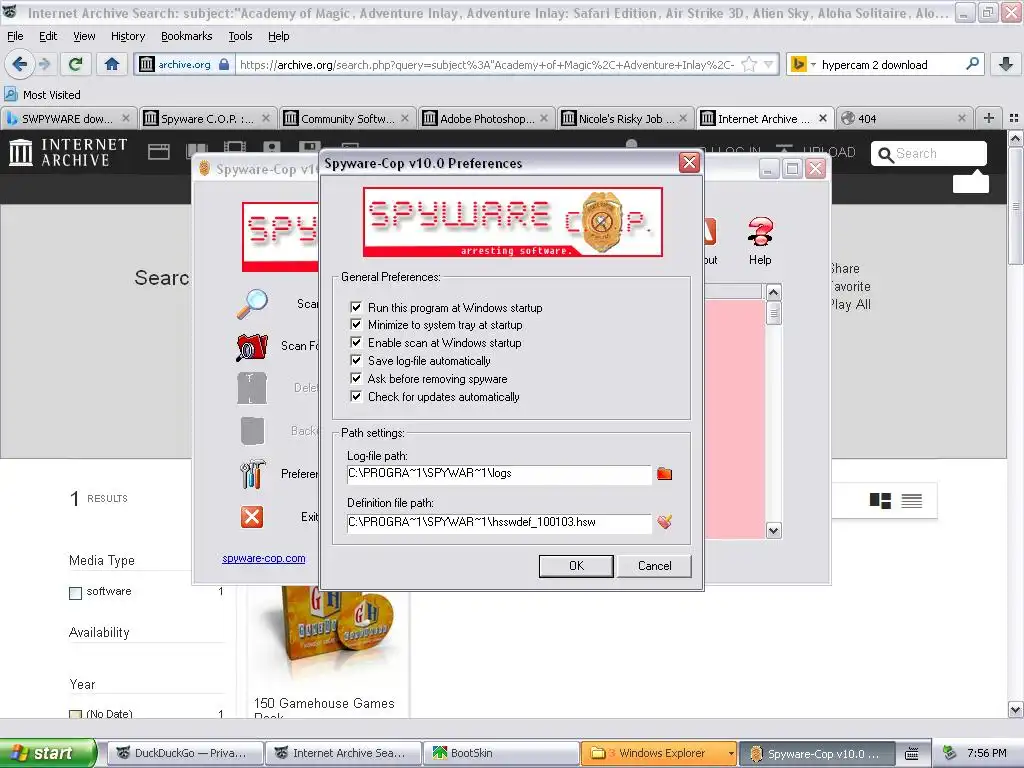The image size is (1024, 768).
Task: Open the History menu
Action: pos(127,36)
